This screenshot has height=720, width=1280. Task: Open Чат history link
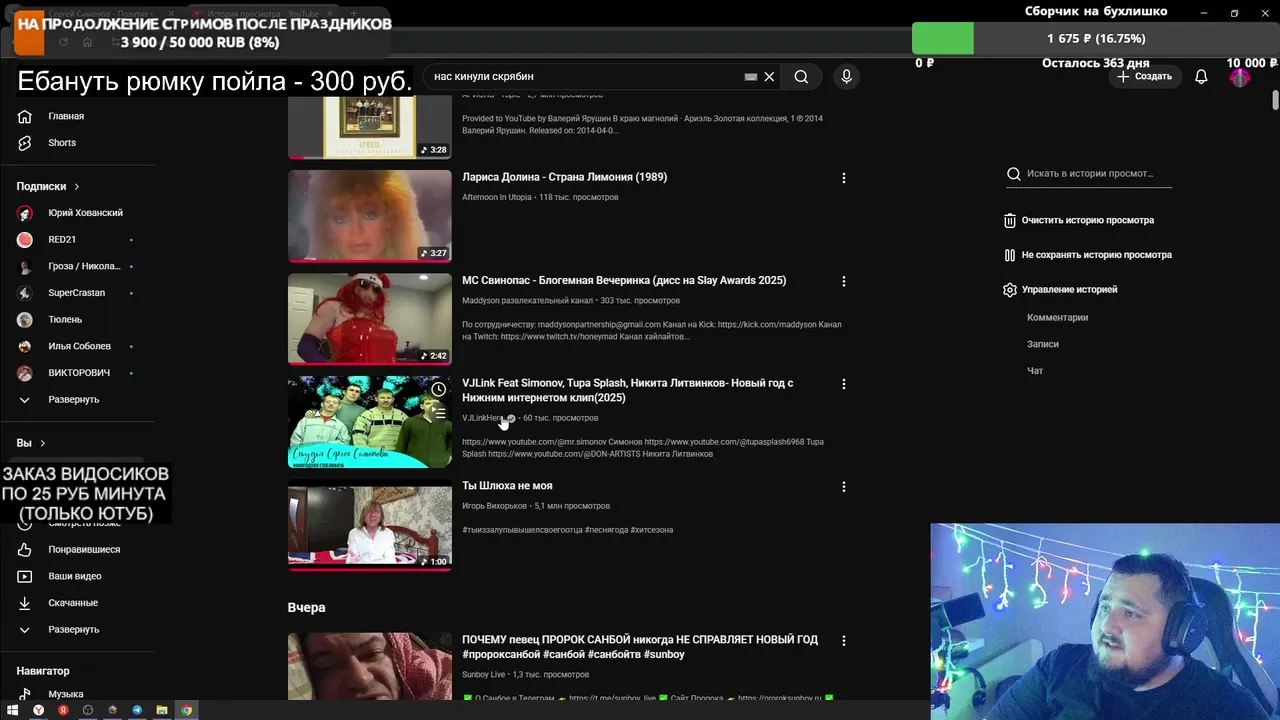[1035, 371]
